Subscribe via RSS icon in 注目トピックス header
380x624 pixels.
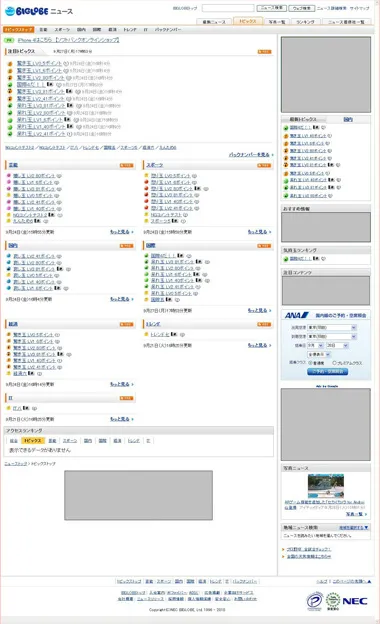click(264, 52)
